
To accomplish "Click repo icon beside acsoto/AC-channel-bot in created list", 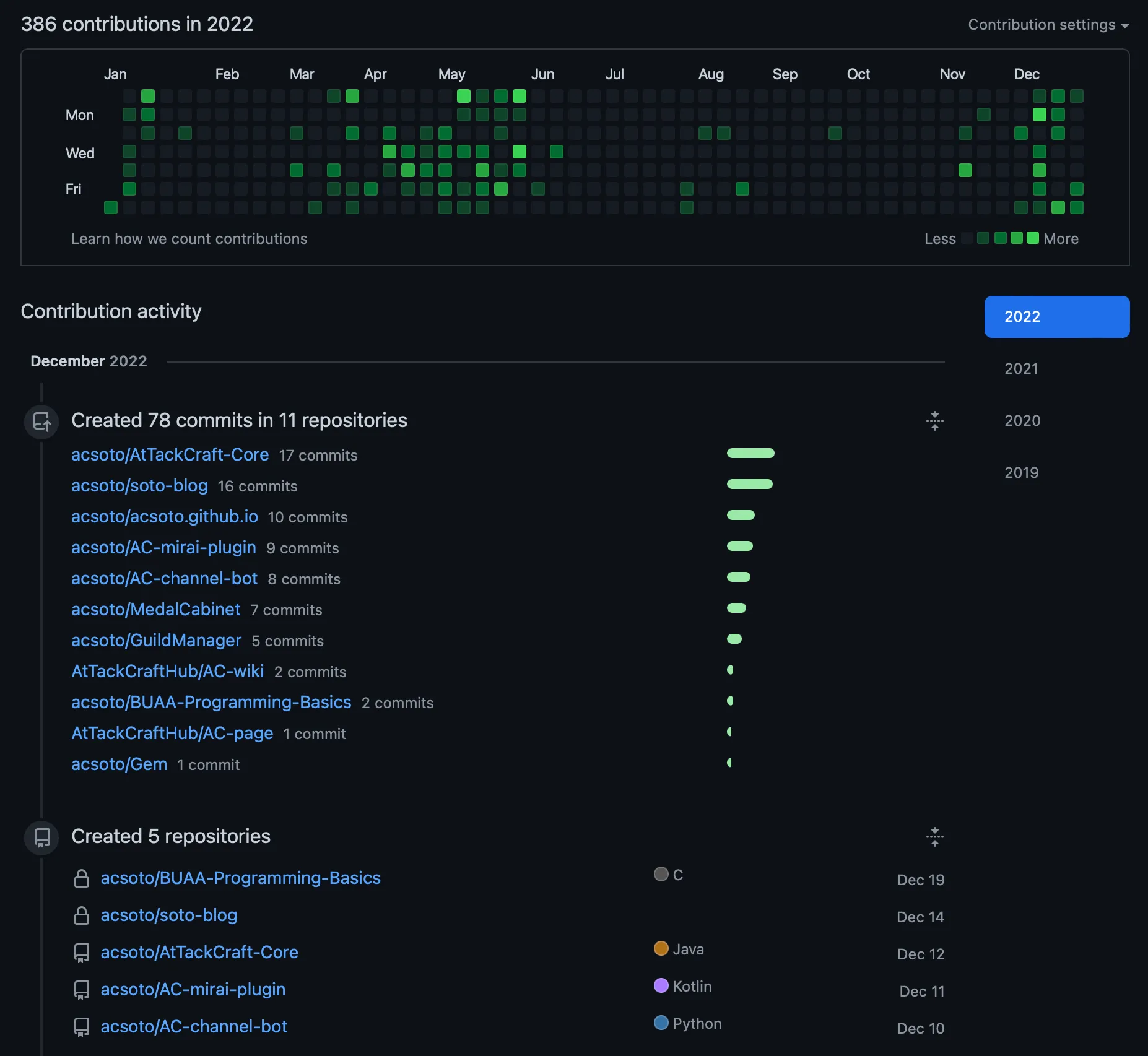I will tap(82, 1027).
